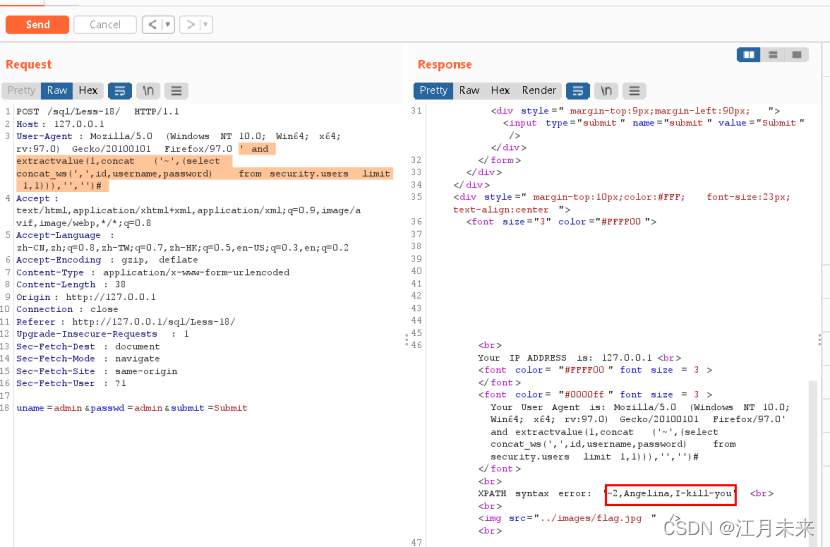Click the Origin header line

click(x=86, y=297)
